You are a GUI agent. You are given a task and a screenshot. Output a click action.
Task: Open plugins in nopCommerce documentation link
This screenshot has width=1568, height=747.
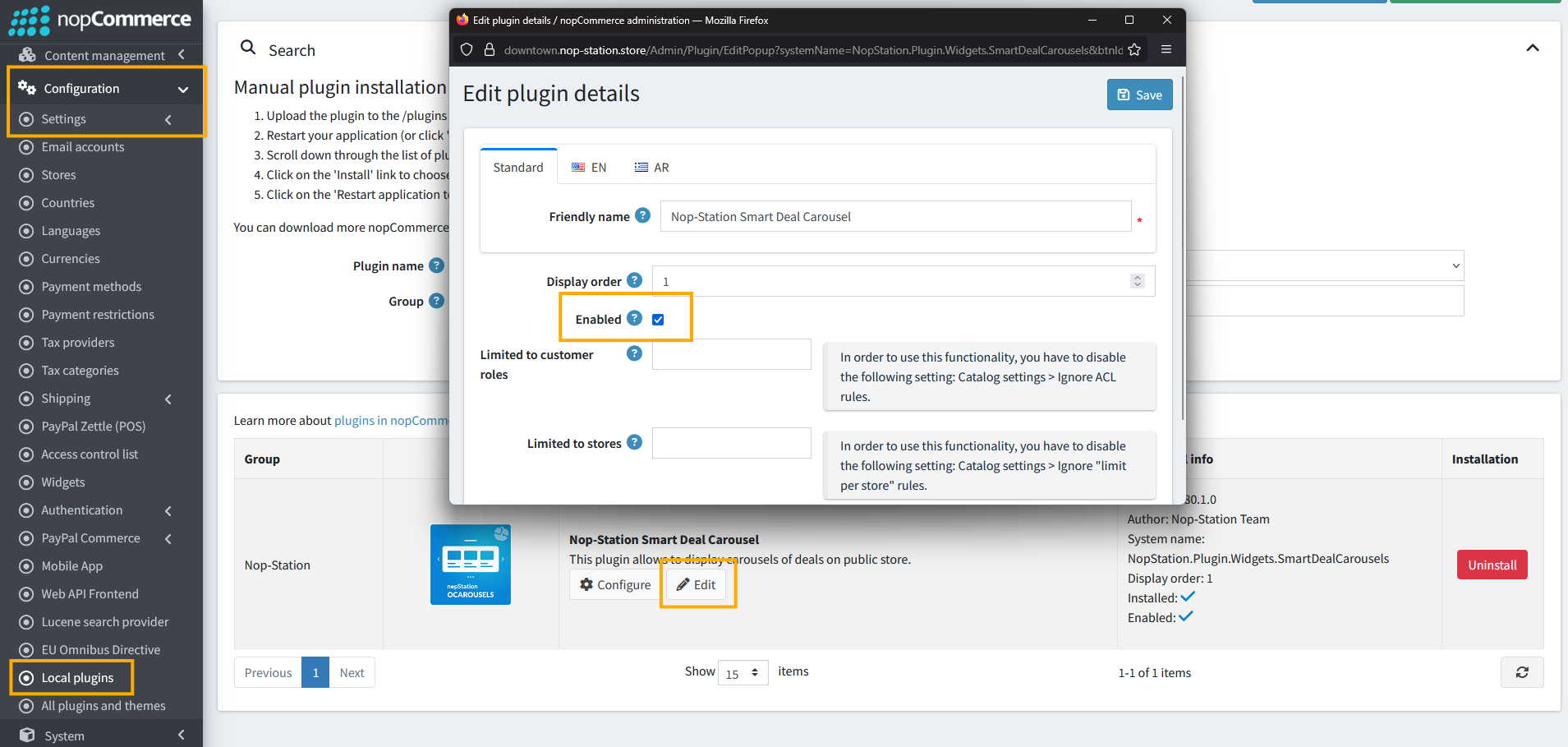[392, 420]
